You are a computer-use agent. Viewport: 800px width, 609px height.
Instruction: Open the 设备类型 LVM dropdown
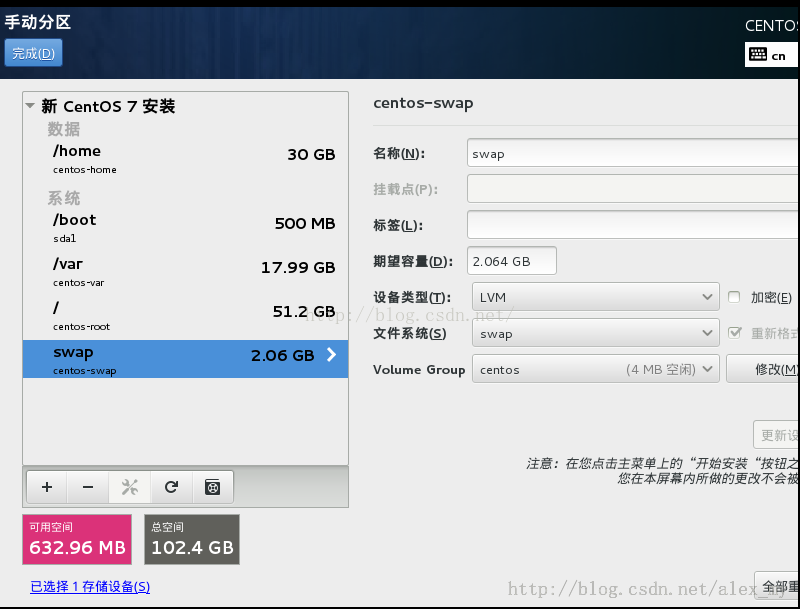tap(595, 297)
